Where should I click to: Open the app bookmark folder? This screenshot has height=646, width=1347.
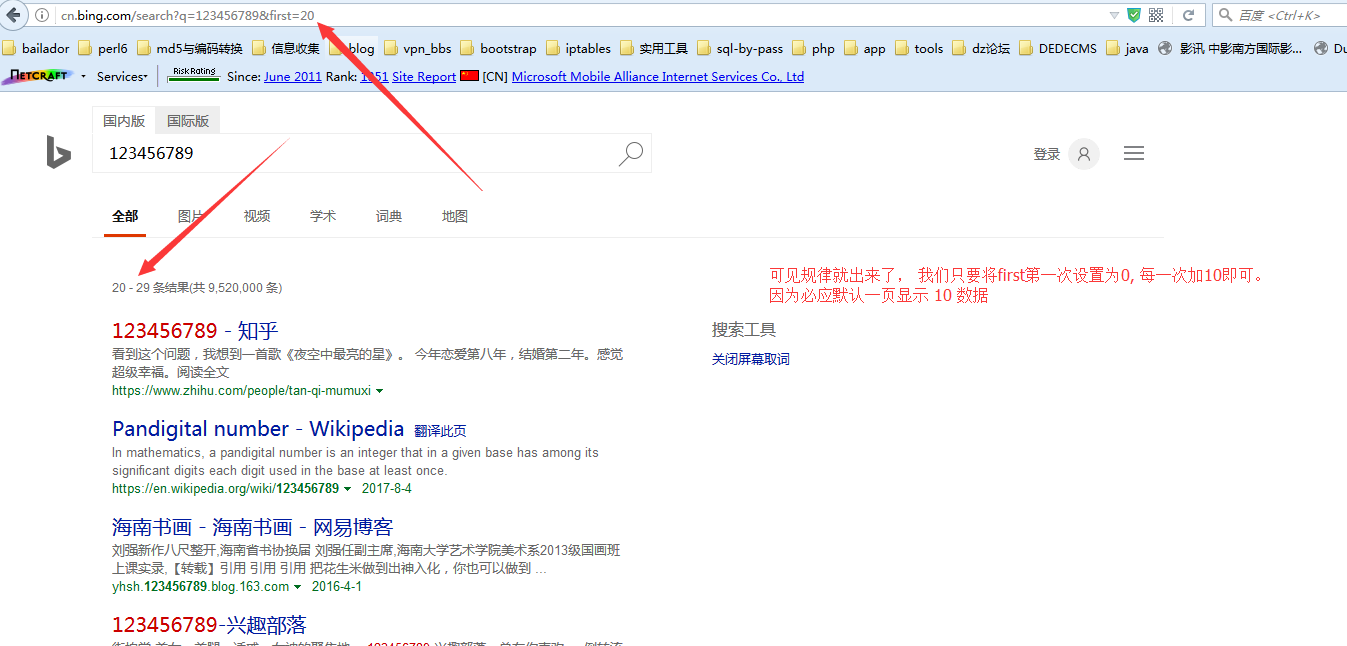click(x=865, y=48)
